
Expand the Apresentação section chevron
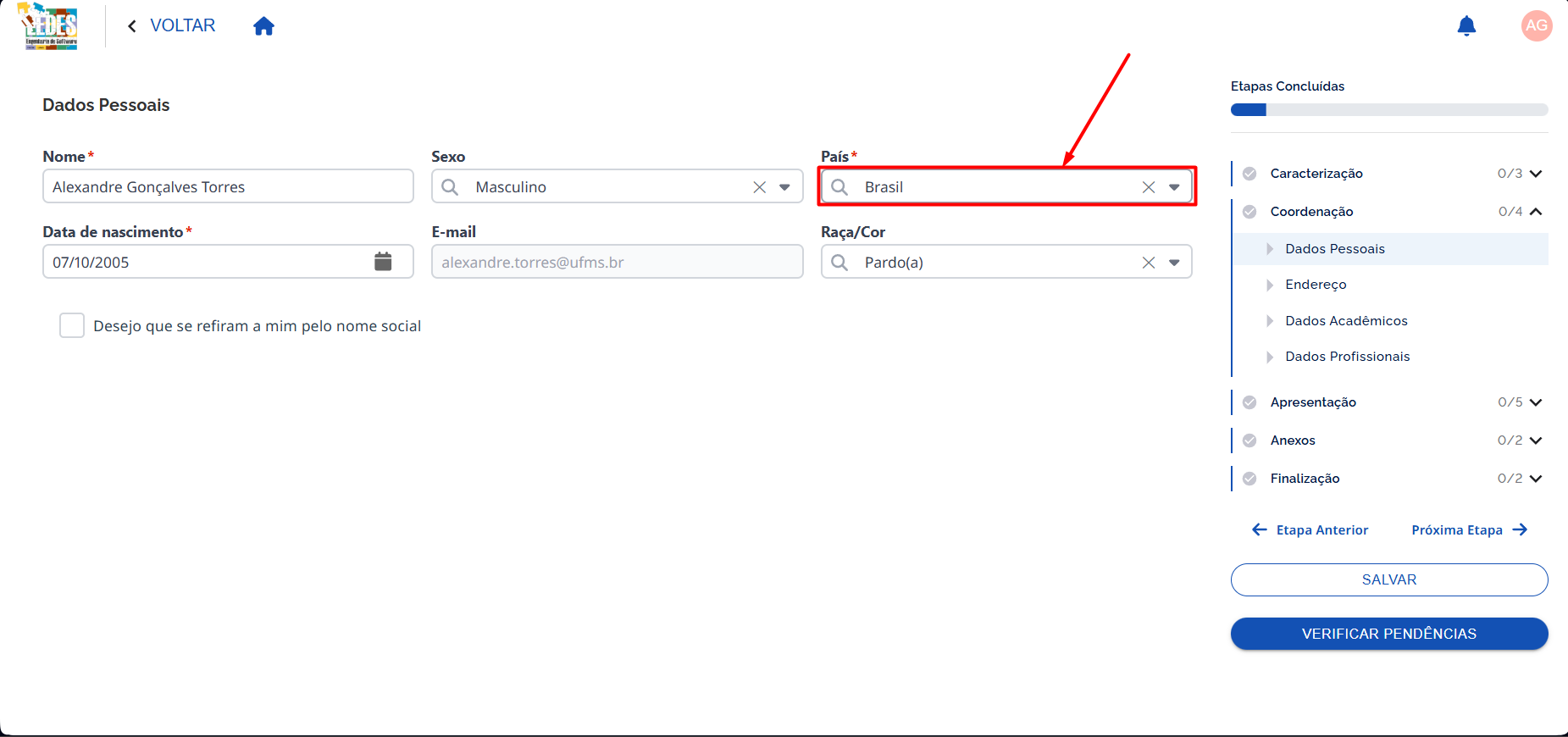point(1536,402)
